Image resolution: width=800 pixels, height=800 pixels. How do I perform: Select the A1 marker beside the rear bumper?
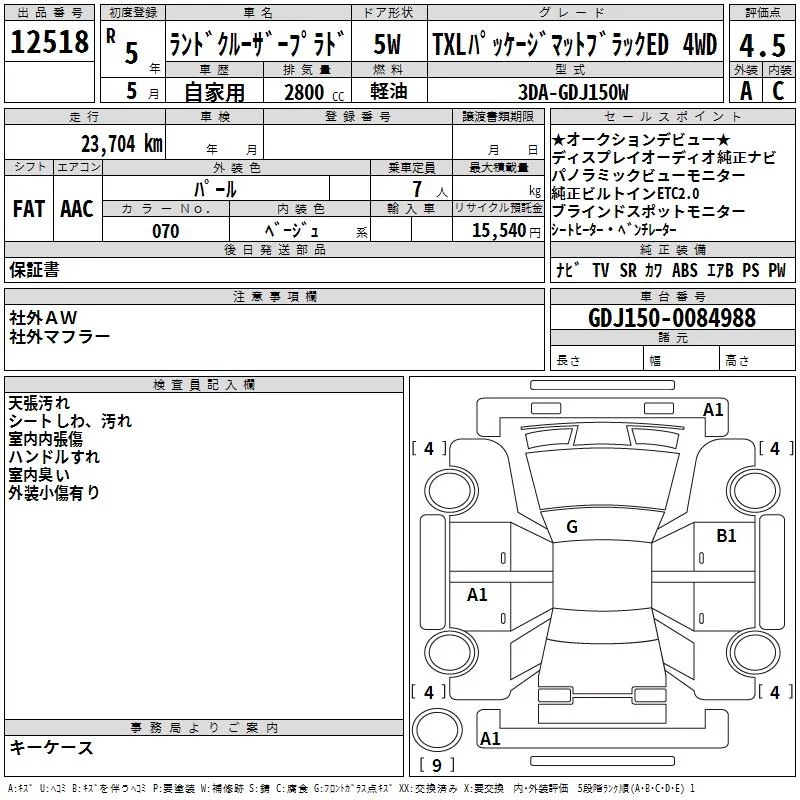[490, 739]
